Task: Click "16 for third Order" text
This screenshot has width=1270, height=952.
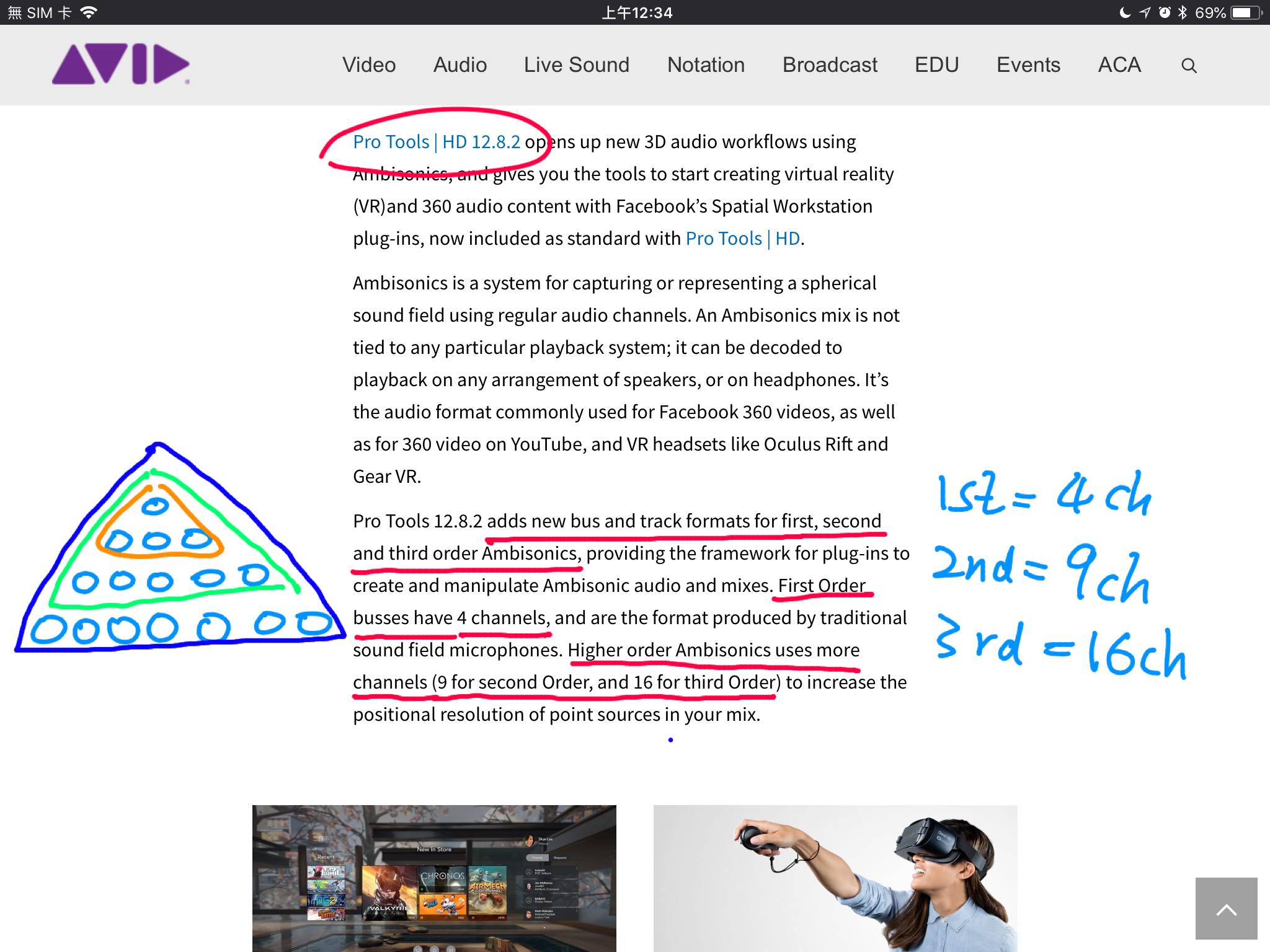Action: pyautogui.click(x=704, y=682)
